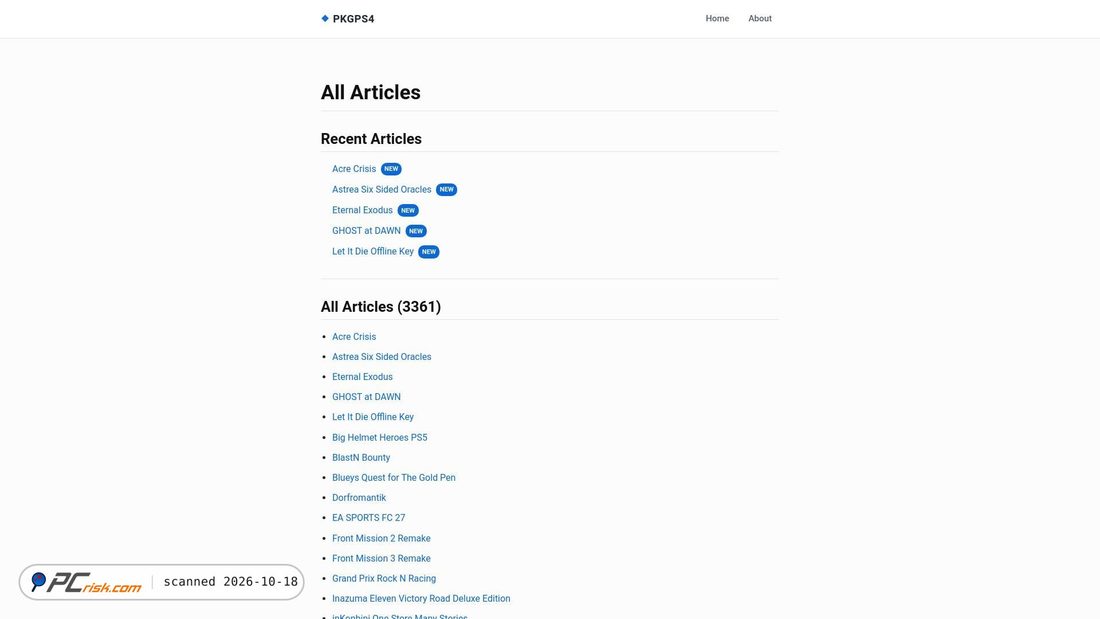Open Astrea Six Sided Oracles recent article
1100x619 pixels.
382,189
